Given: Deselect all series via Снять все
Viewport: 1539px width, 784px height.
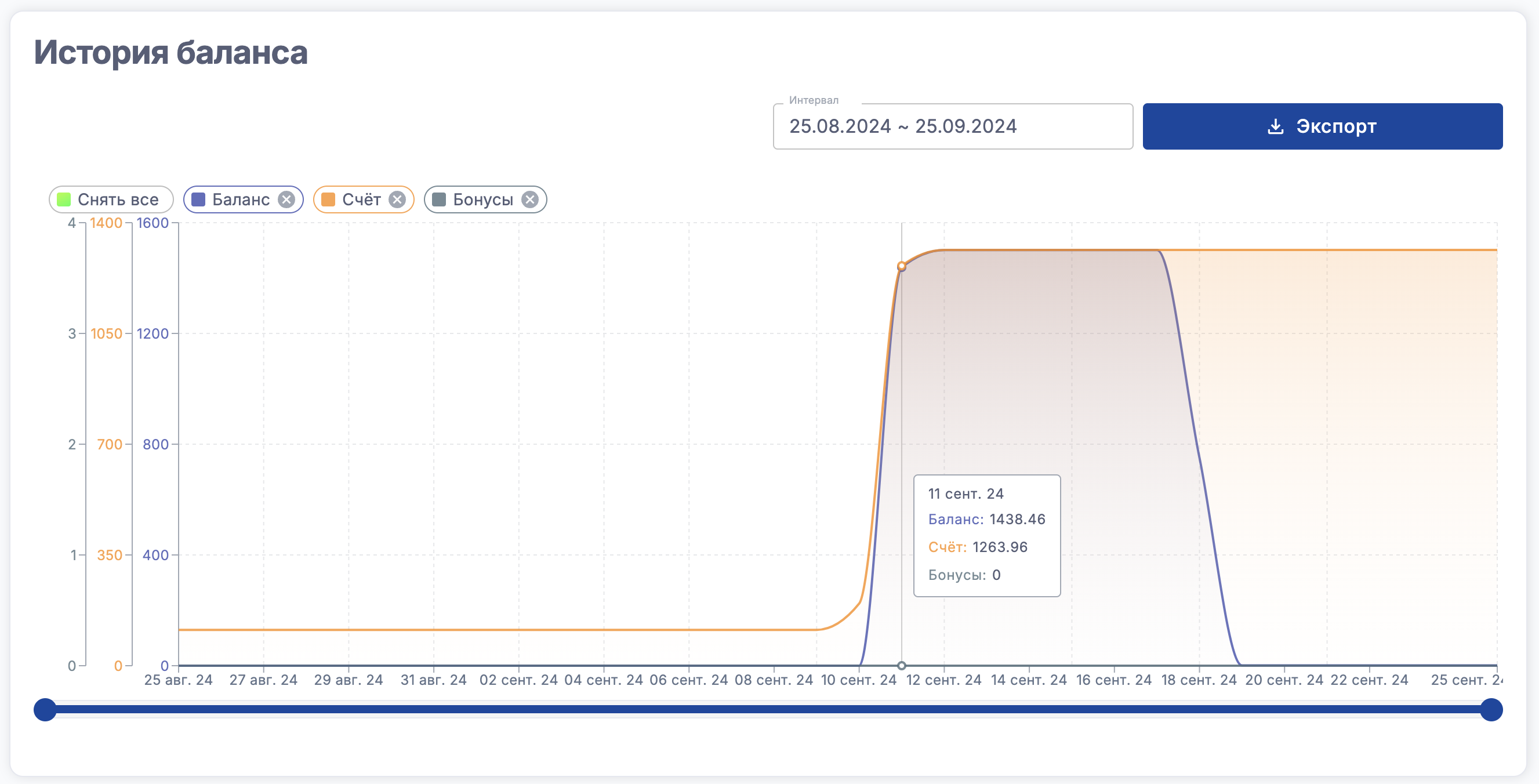Looking at the screenshot, I should [118, 199].
